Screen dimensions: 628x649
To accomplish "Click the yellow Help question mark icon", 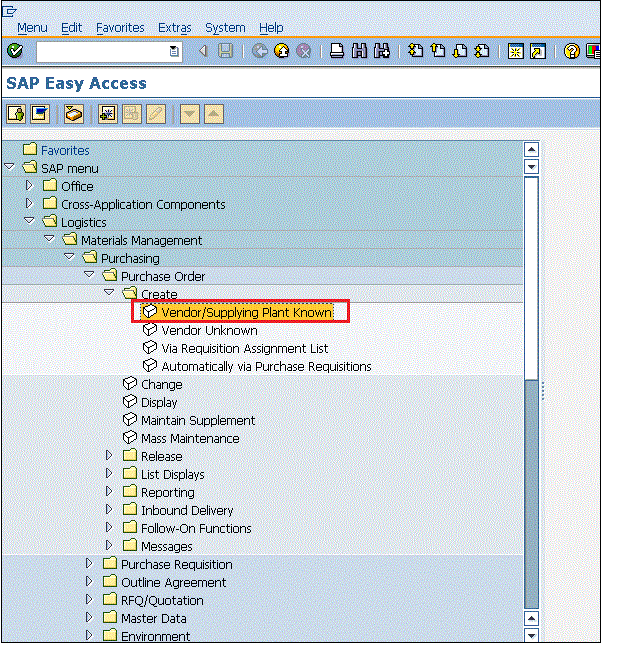I will click(572, 52).
